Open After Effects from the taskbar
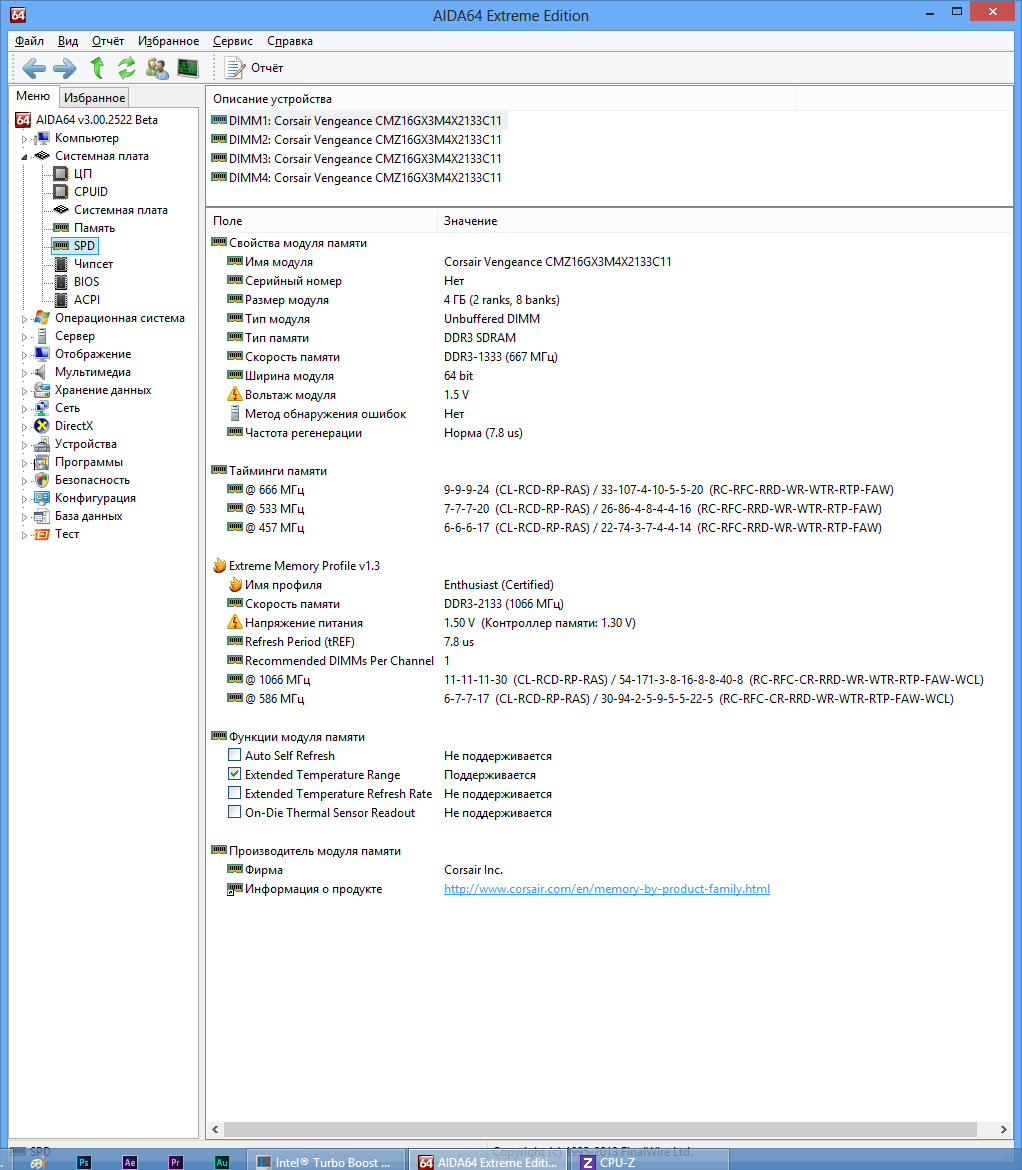 (x=130, y=1163)
